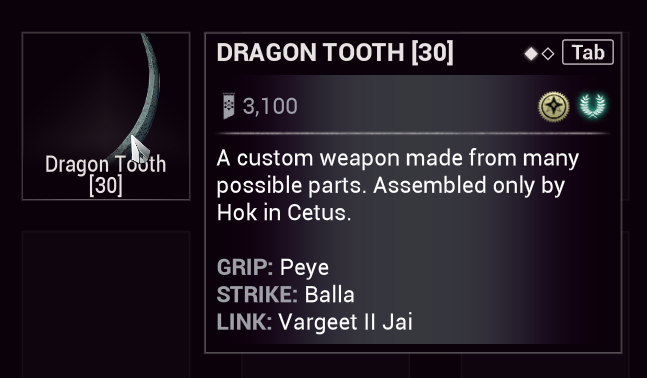Click the DRAGON TOOTH tooltip header title
This screenshot has height=378, width=647.
(x=335, y=53)
